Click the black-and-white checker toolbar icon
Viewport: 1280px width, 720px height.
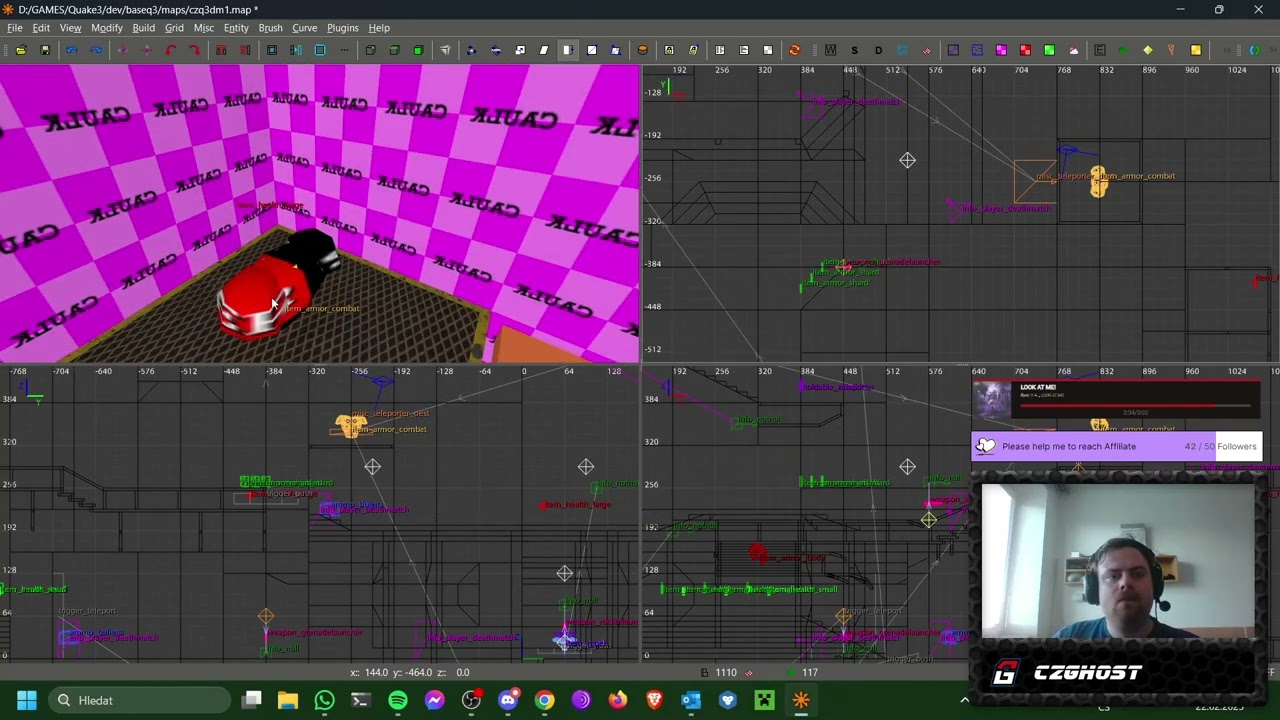(768, 50)
